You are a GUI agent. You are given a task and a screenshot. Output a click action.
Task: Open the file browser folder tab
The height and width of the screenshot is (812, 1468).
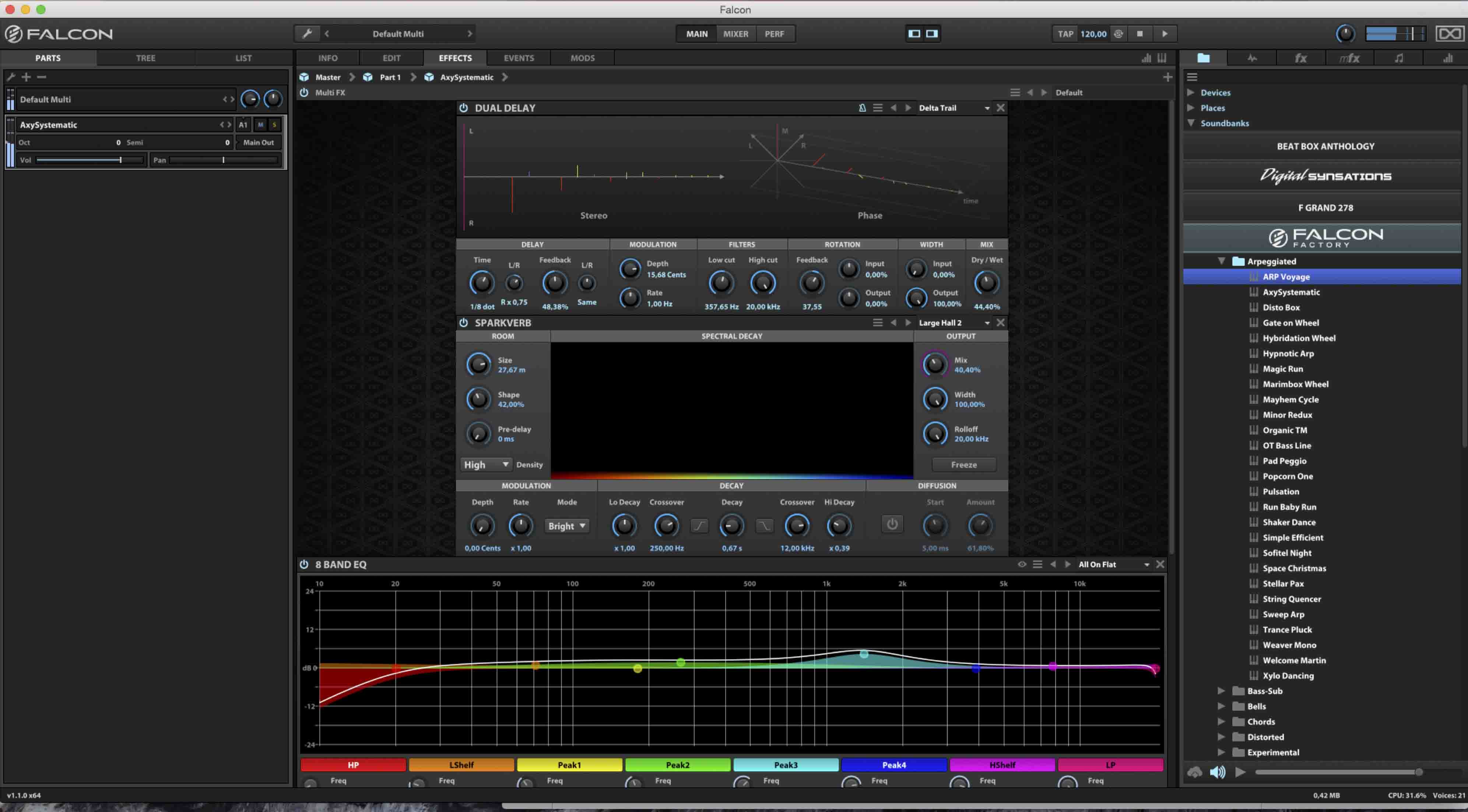pos(1204,58)
